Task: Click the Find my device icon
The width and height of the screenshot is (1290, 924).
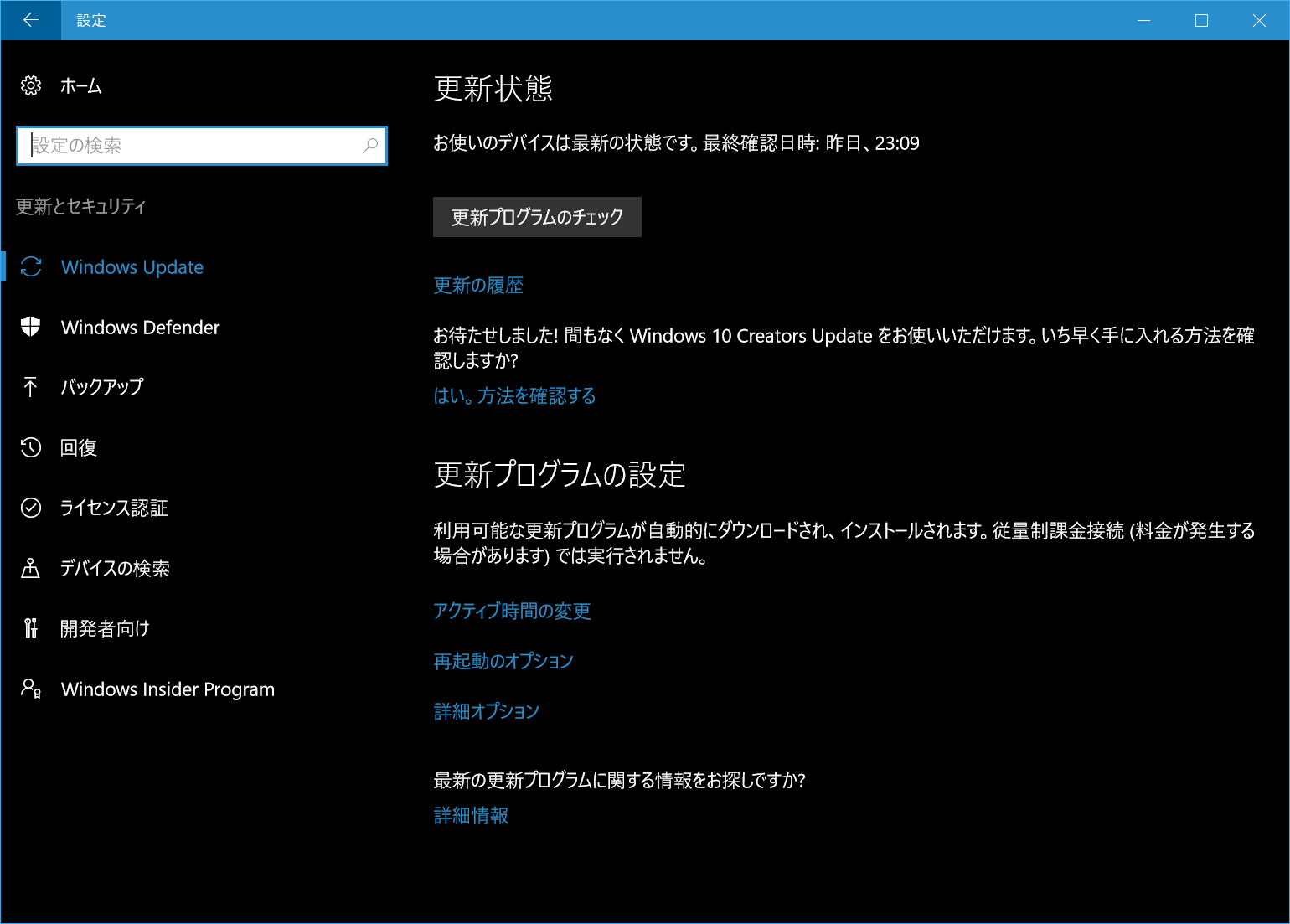Action: pos(31,568)
